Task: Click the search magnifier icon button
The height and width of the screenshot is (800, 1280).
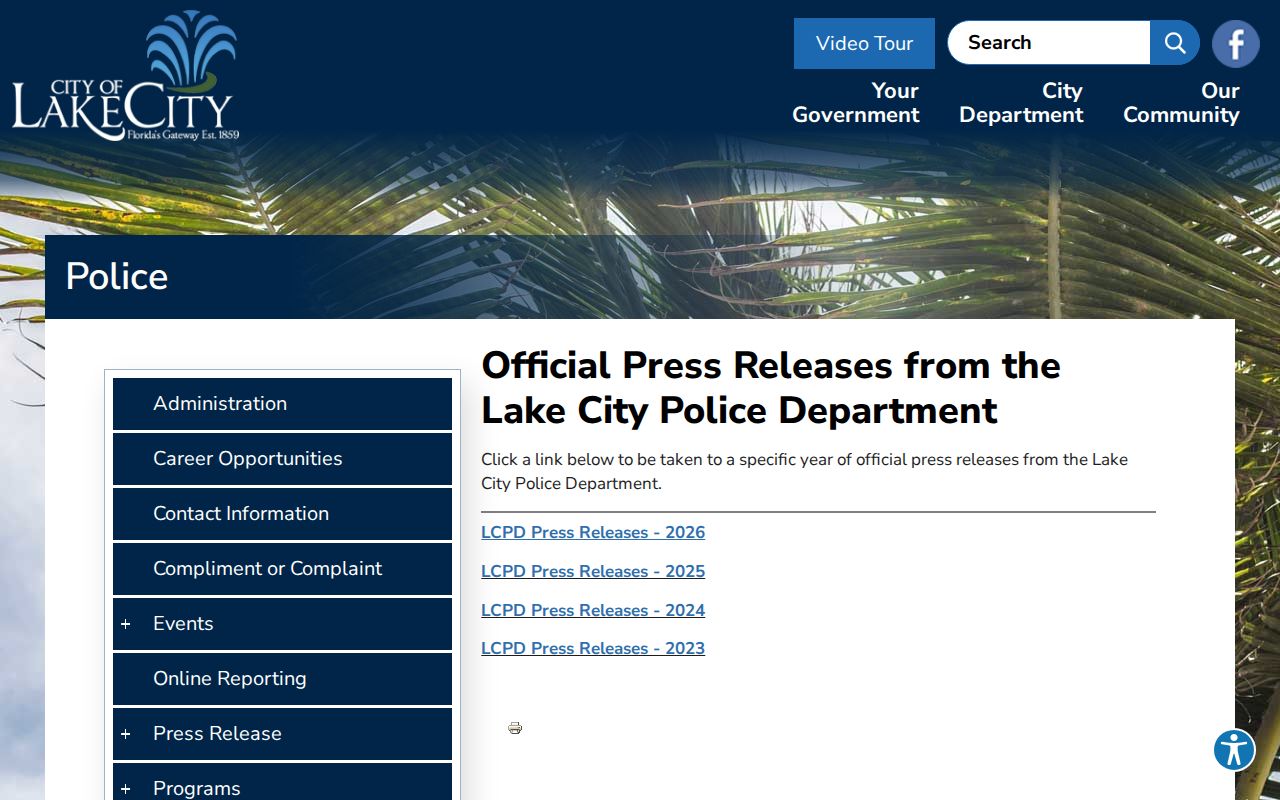Action: (1175, 43)
